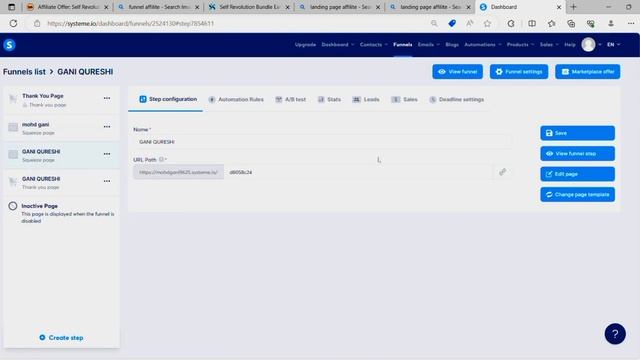640x360 pixels.
Task: Switch to Automation Rules tab
Action: 236,99
